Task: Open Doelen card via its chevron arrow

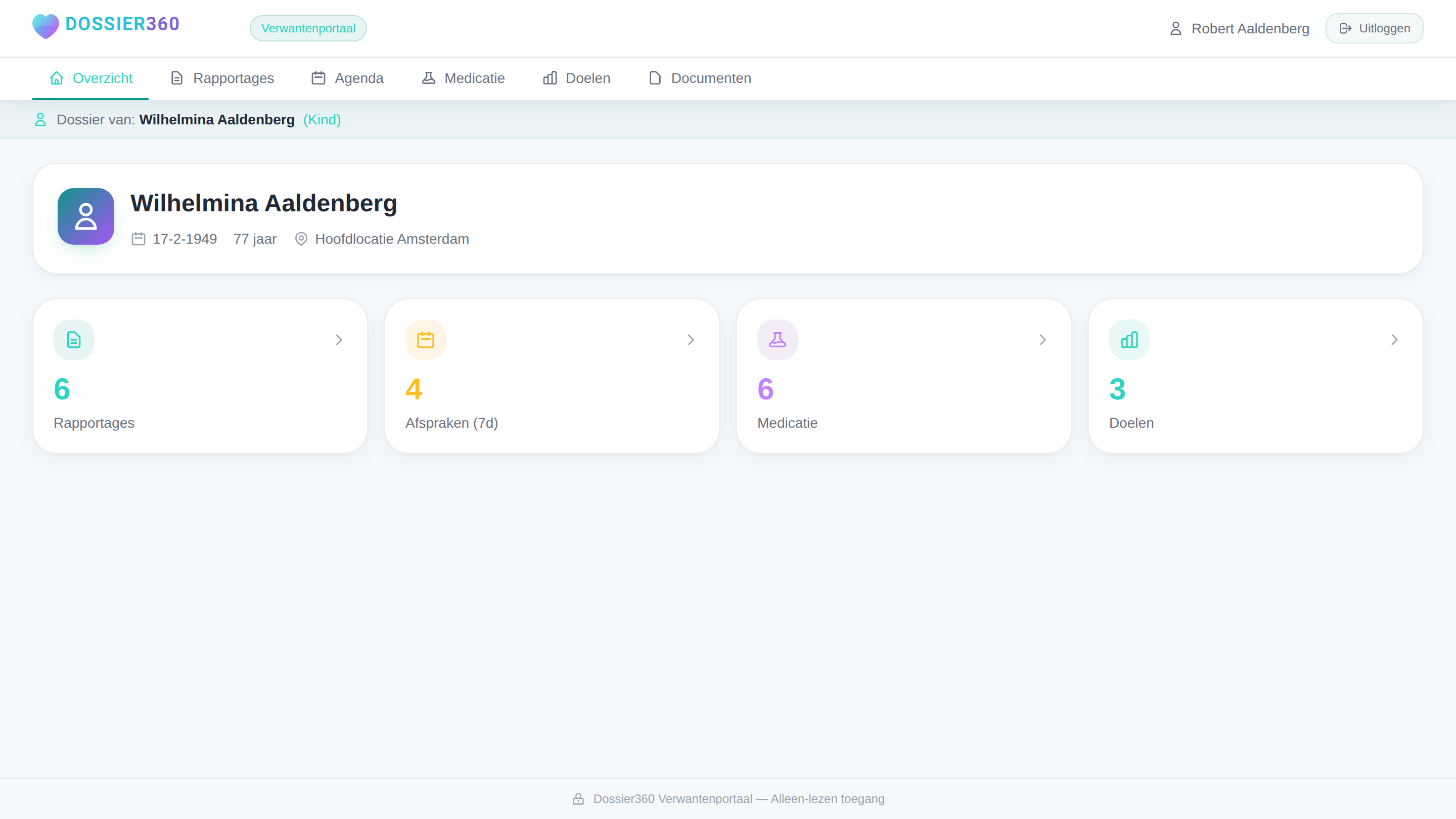Action: pyautogui.click(x=1394, y=340)
